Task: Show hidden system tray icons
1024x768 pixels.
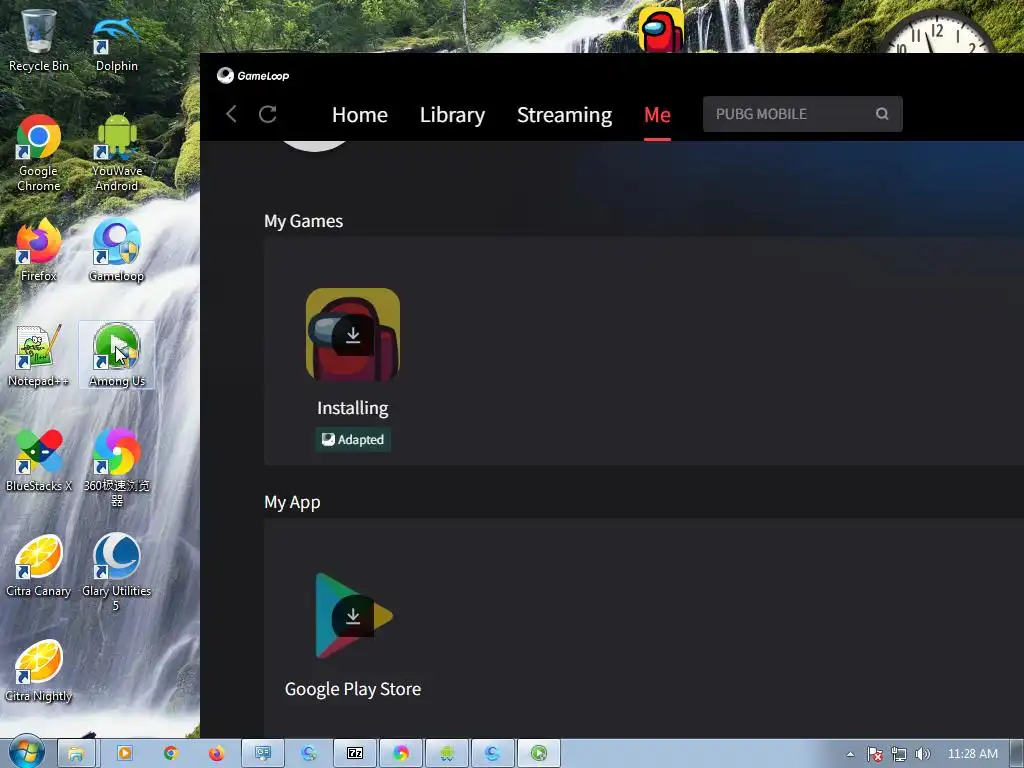Action: (850, 754)
